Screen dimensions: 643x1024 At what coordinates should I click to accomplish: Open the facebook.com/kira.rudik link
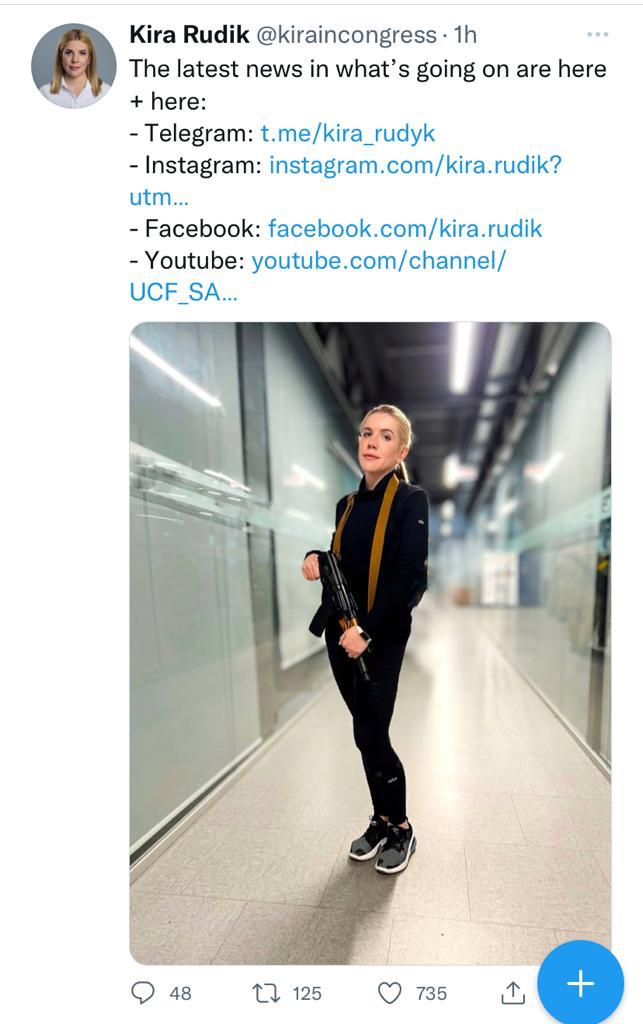coord(405,229)
